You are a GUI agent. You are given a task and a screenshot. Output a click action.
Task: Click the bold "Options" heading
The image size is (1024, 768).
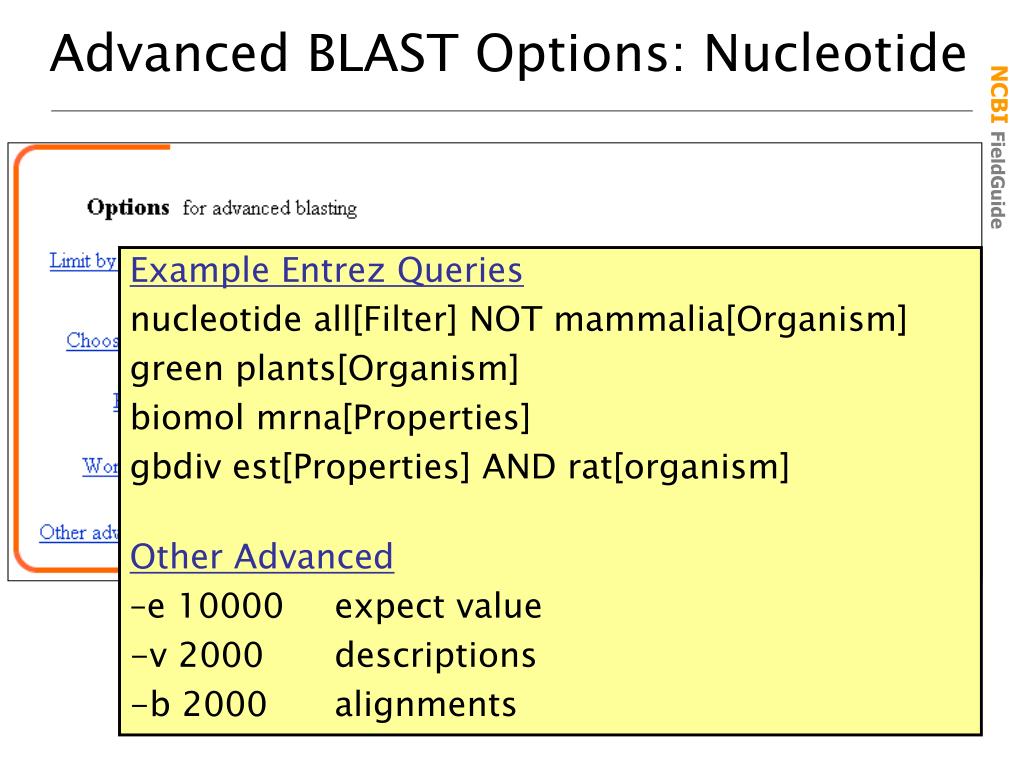point(128,208)
